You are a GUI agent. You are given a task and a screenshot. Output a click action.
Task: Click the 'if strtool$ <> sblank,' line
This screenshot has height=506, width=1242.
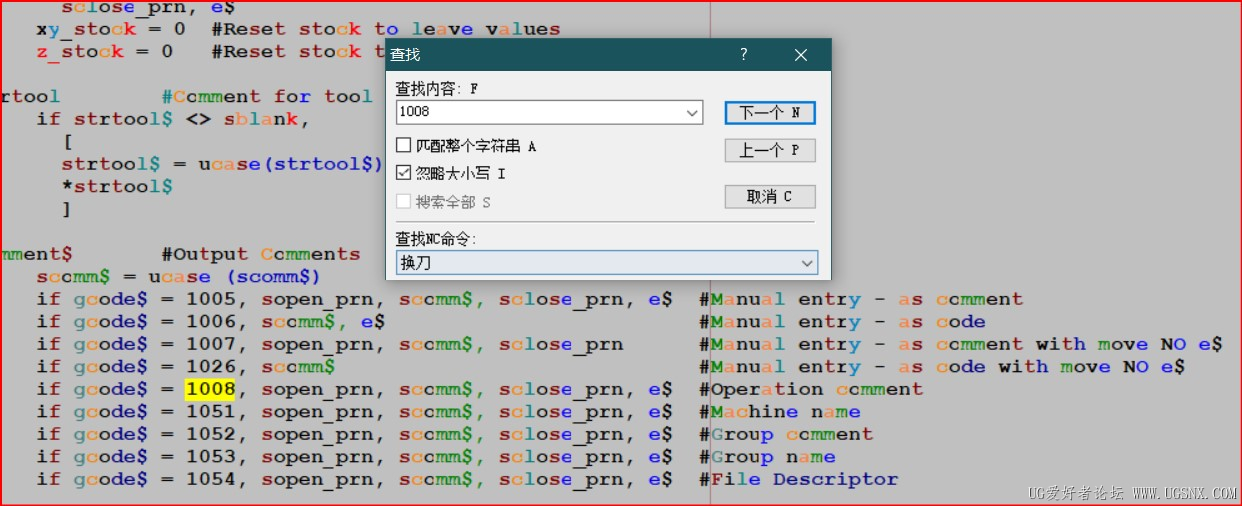tap(173, 119)
